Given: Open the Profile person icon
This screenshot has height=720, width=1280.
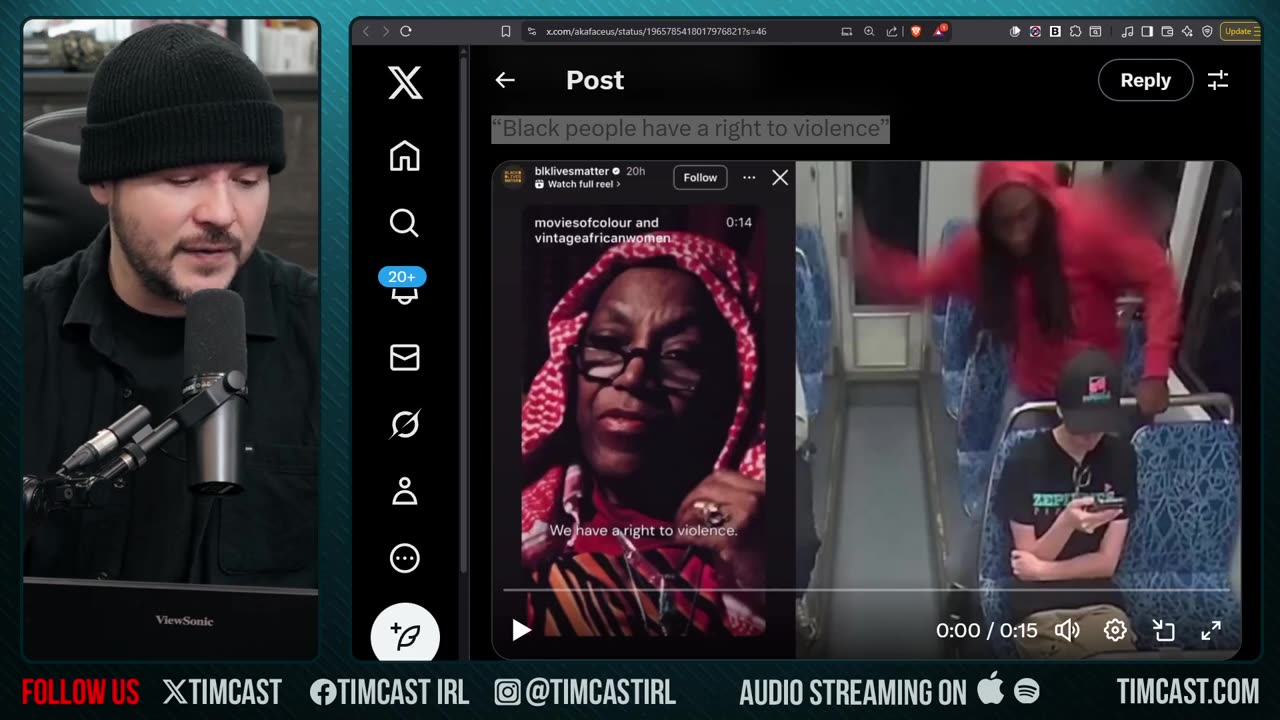Looking at the screenshot, I should (x=404, y=491).
